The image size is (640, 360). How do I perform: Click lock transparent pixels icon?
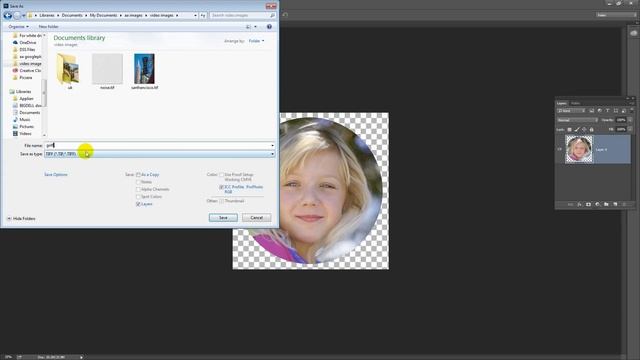(569, 129)
